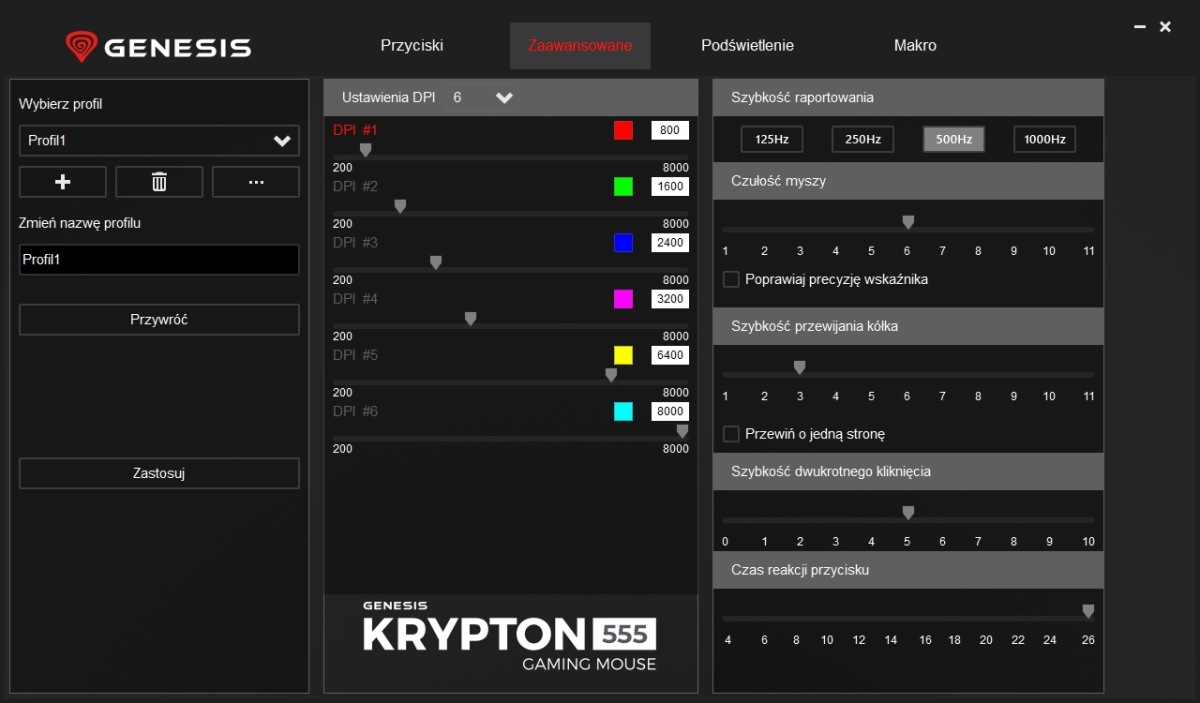Click DPI #4 value field 3200

point(670,299)
